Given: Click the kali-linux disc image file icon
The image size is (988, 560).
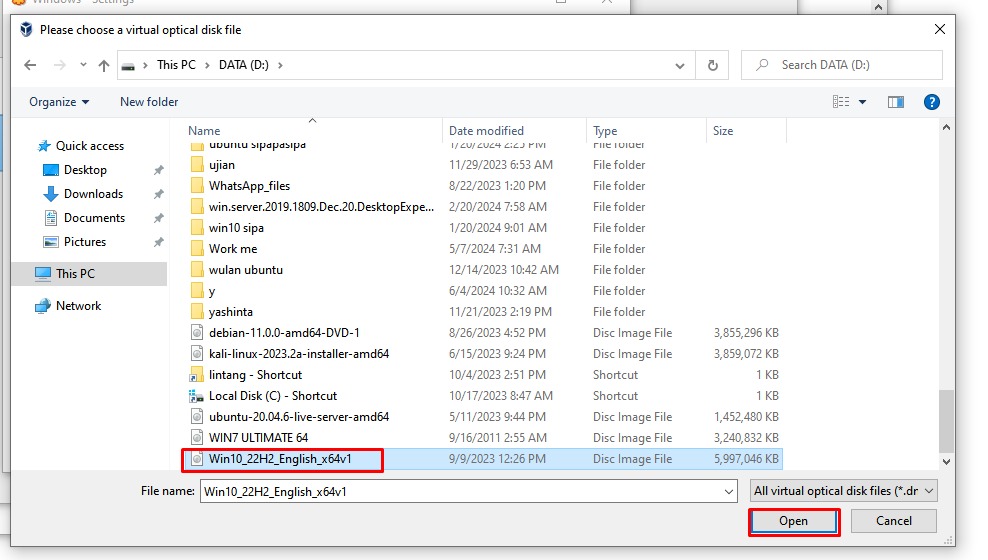Looking at the screenshot, I should (x=197, y=354).
